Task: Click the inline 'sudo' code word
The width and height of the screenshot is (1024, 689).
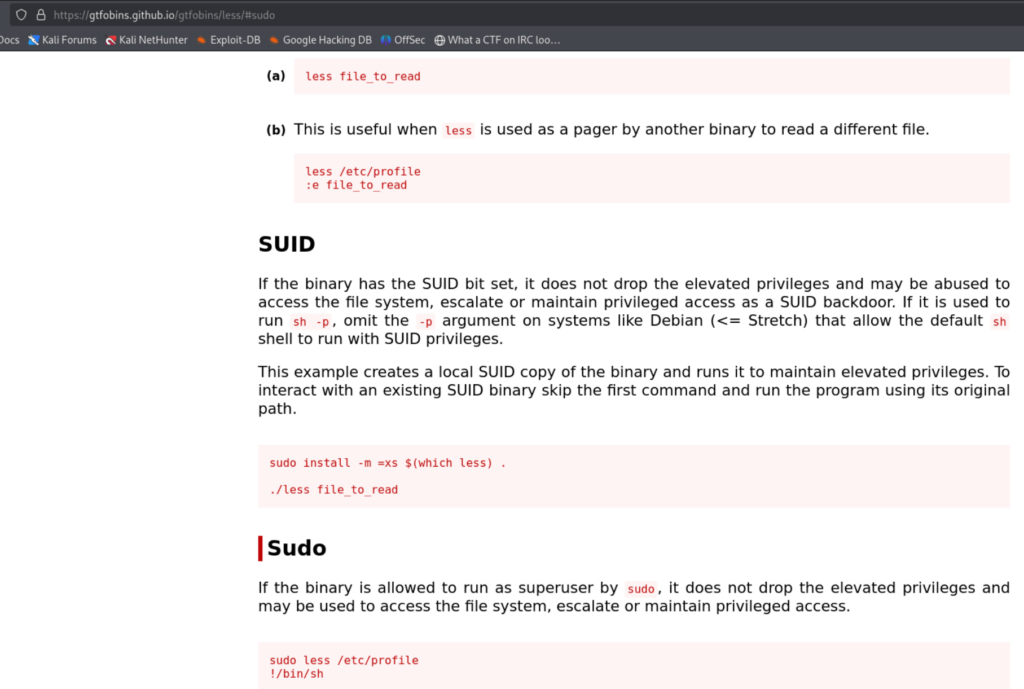Action: 640,588
